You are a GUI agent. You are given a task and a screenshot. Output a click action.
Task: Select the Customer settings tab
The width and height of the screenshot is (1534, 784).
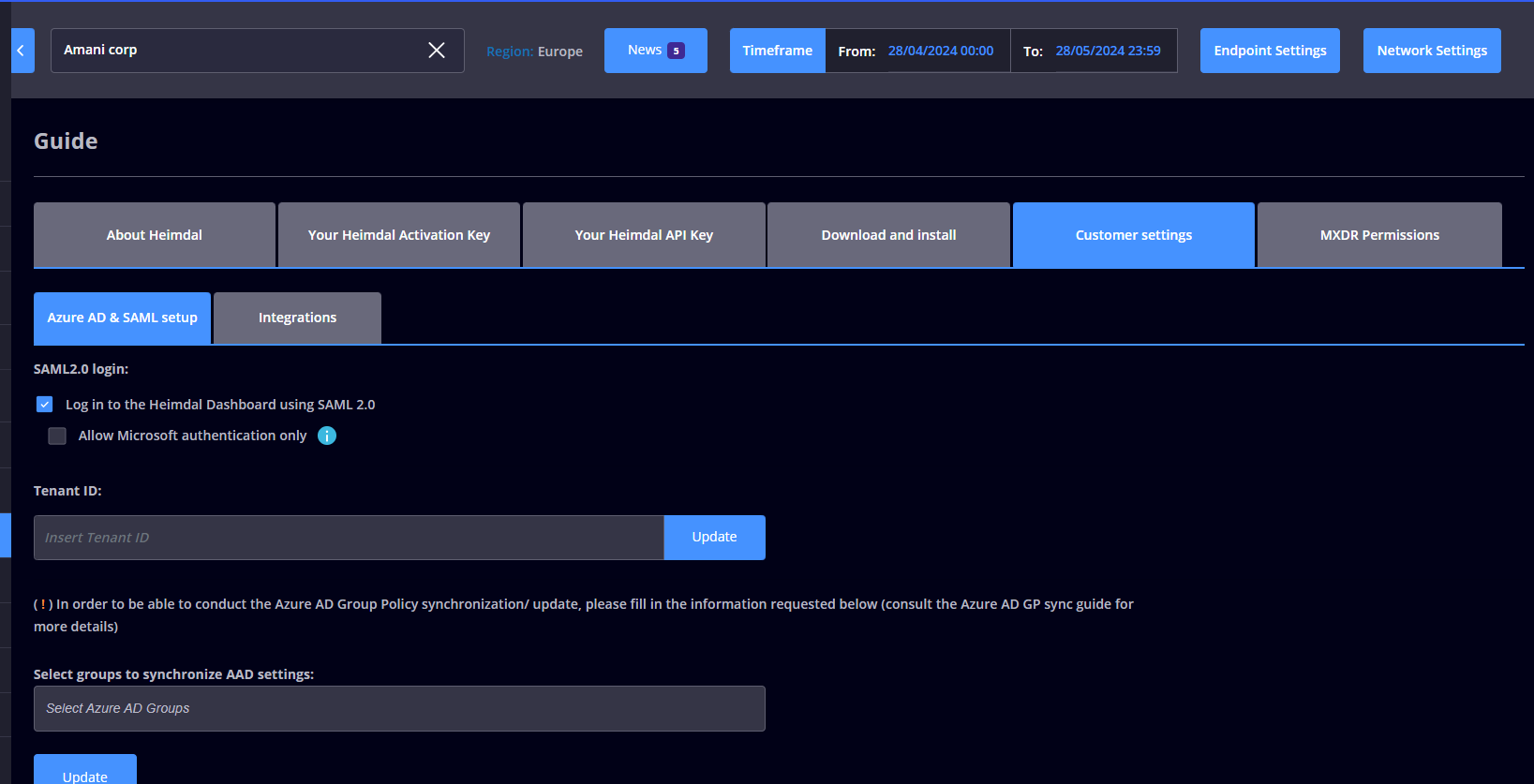[1134, 235]
